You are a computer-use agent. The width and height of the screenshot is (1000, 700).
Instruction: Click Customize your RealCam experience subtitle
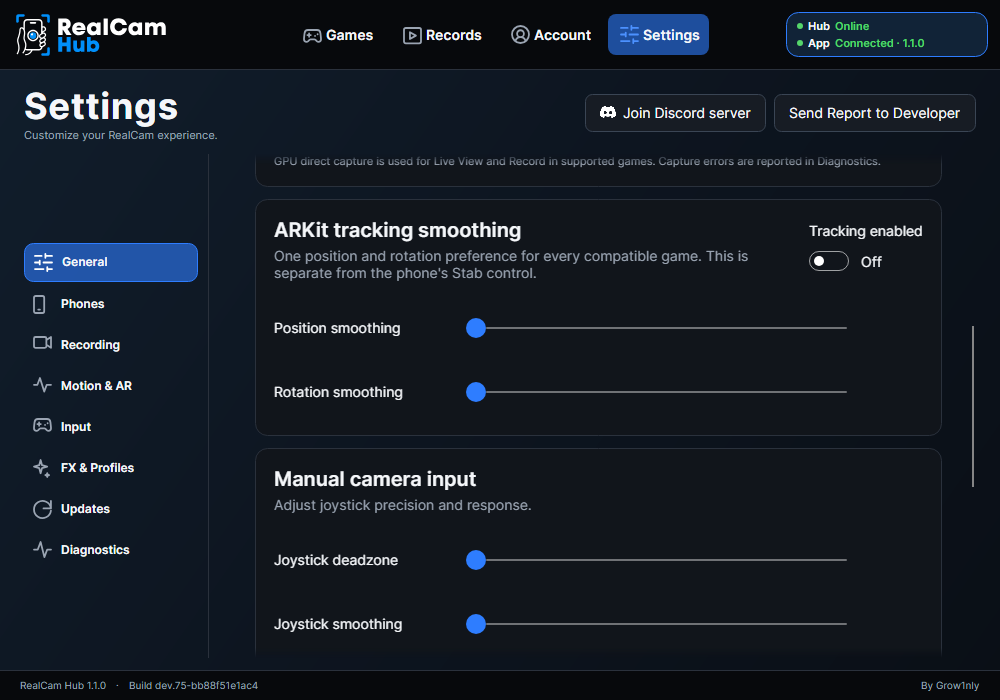click(x=121, y=135)
